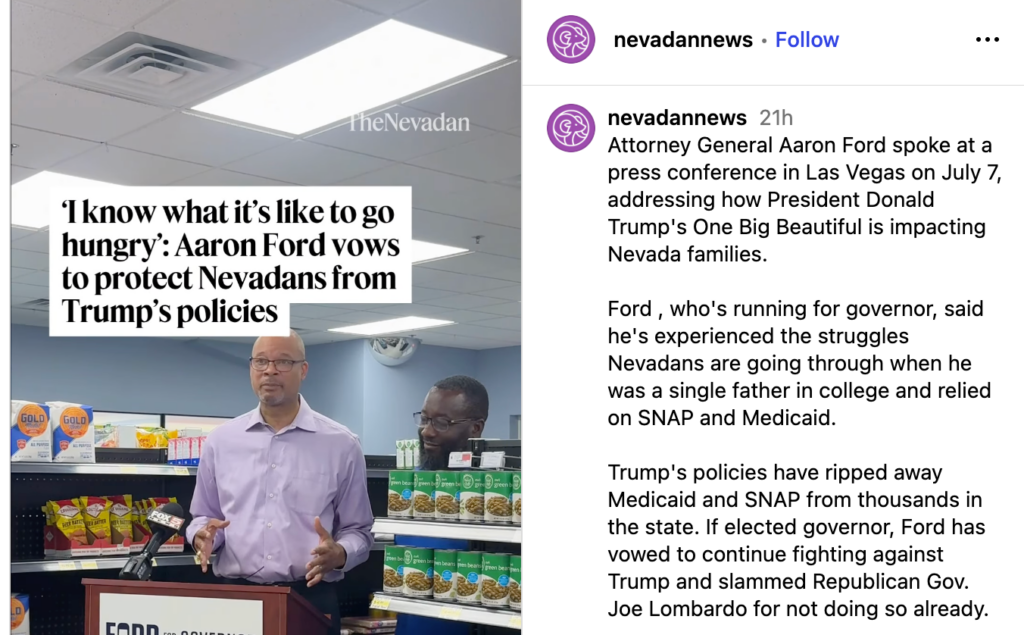Click the nevadannews avatar beside the caption
Image resolution: width=1024 pixels, height=635 pixels.
coord(571,128)
